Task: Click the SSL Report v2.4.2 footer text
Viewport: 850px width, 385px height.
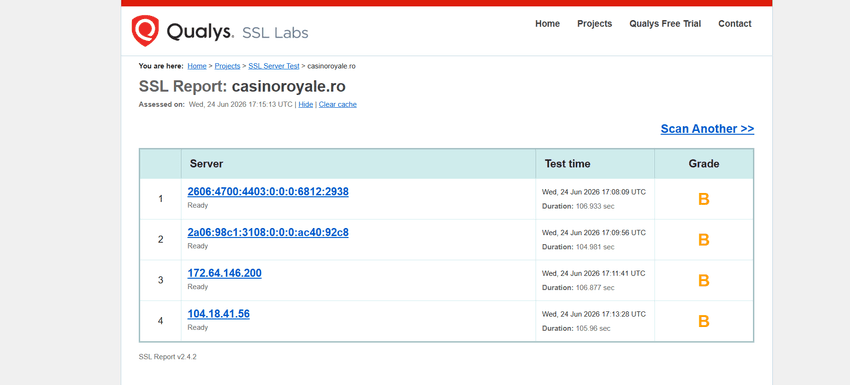Action: [x=168, y=357]
